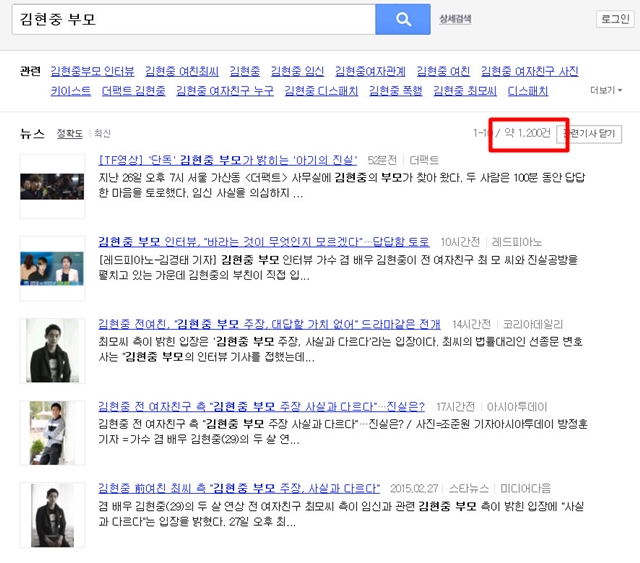The height and width of the screenshot is (563, 640).
Task: Click the date 2015.02.27
Action: [x=414, y=488]
